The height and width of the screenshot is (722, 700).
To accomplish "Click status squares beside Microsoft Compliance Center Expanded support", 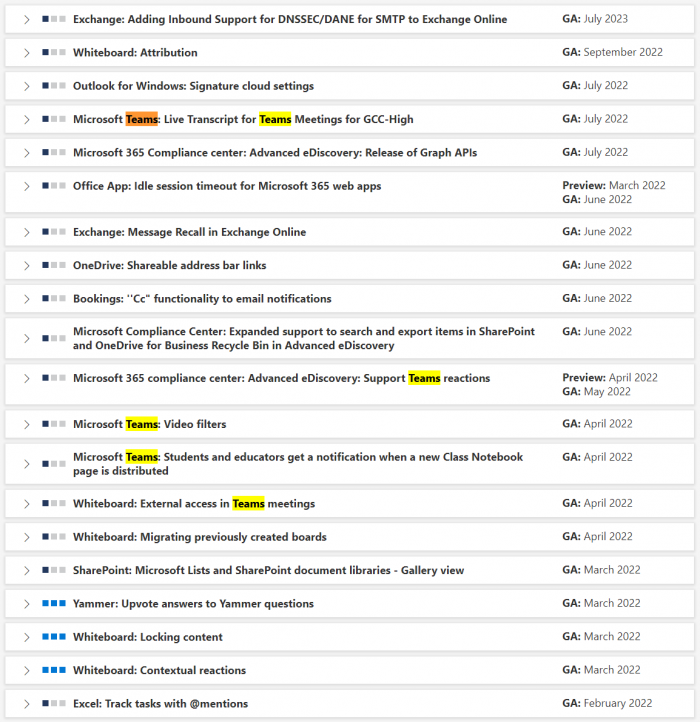I will [54, 338].
